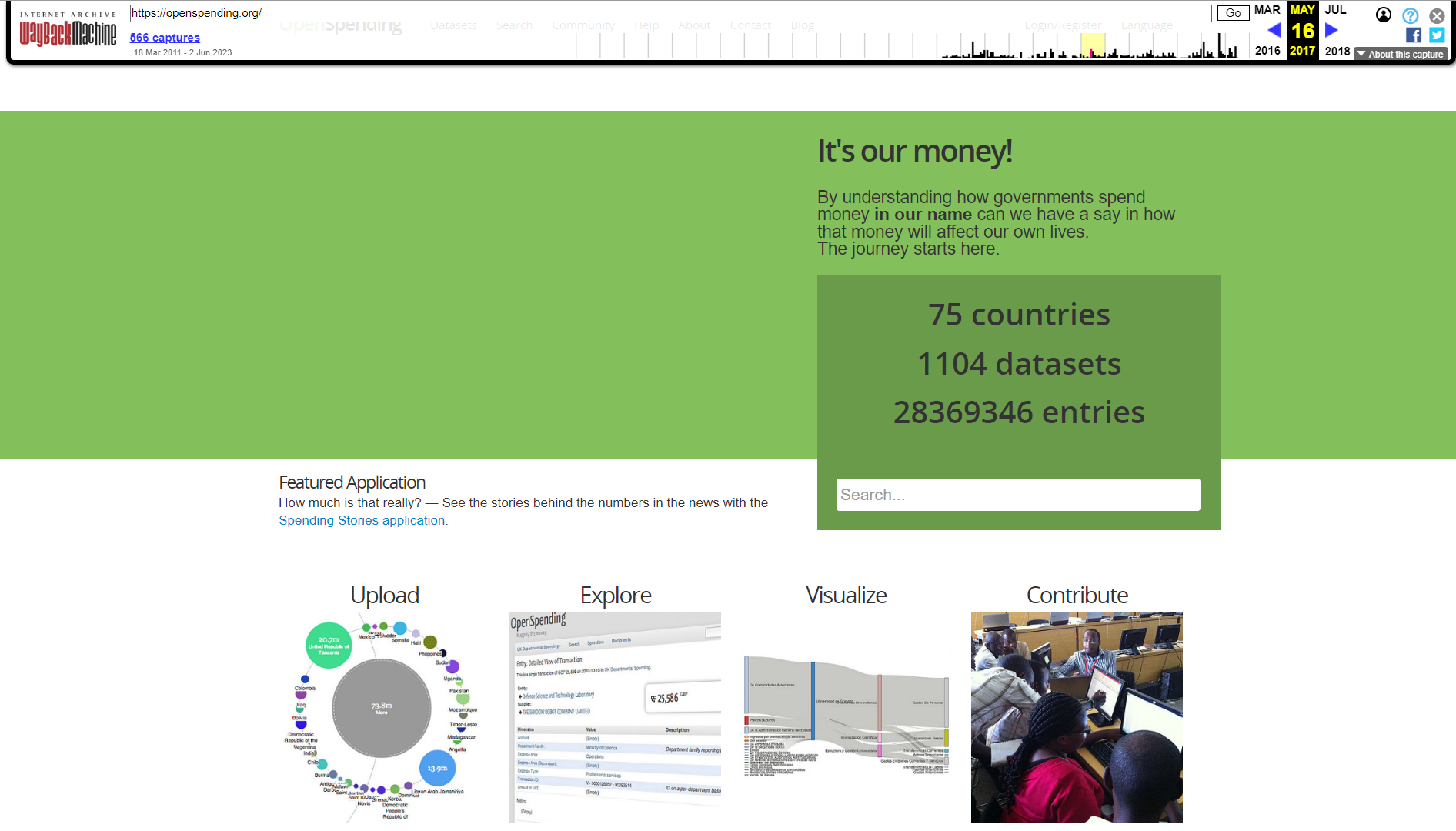Click the Wayback Machine logo
This screenshot has width=1456, height=831.
point(68,29)
